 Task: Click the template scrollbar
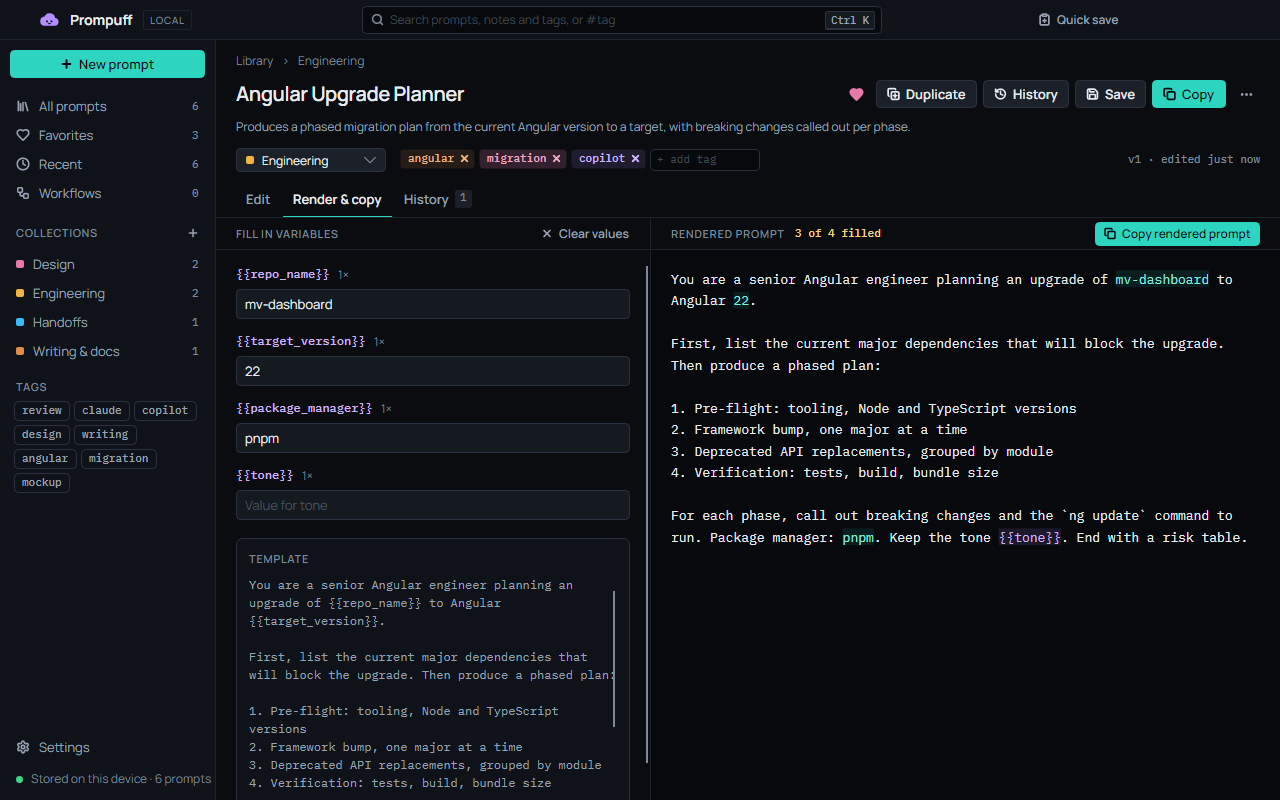pos(614,658)
